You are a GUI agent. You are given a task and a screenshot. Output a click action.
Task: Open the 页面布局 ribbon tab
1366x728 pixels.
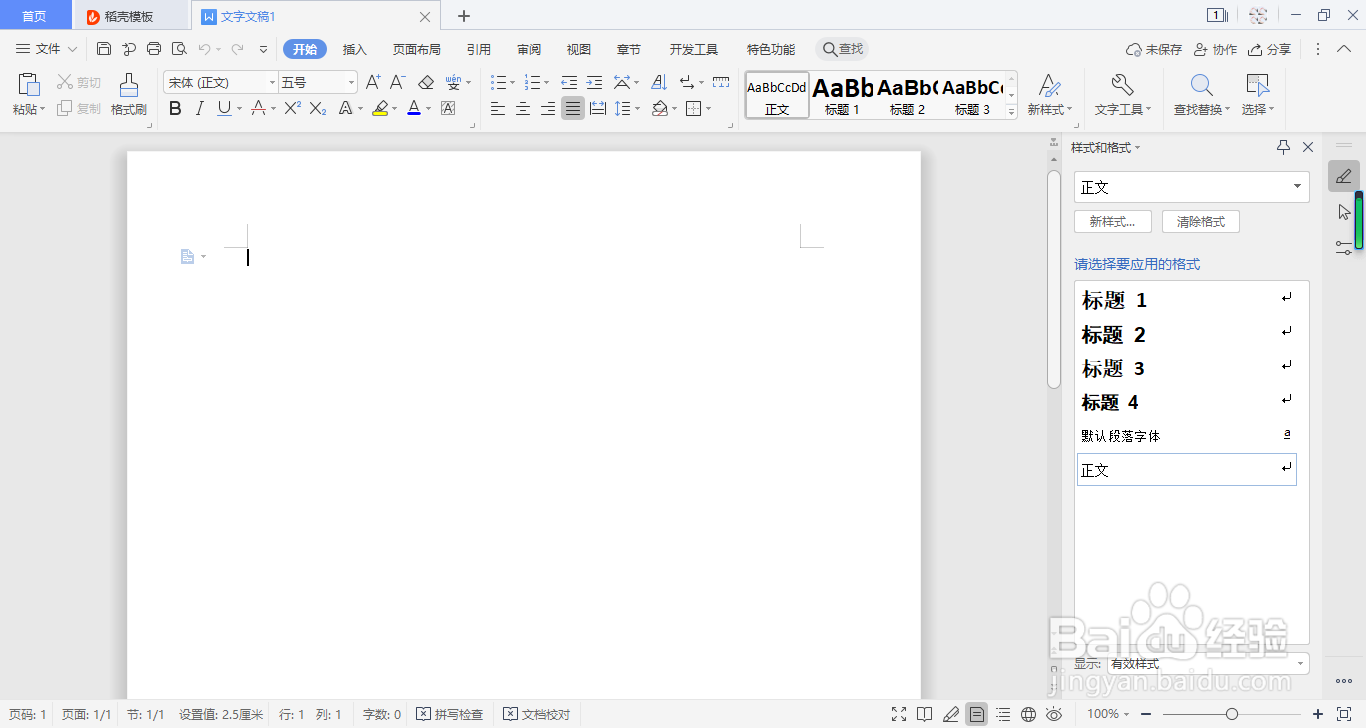[417, 49]
